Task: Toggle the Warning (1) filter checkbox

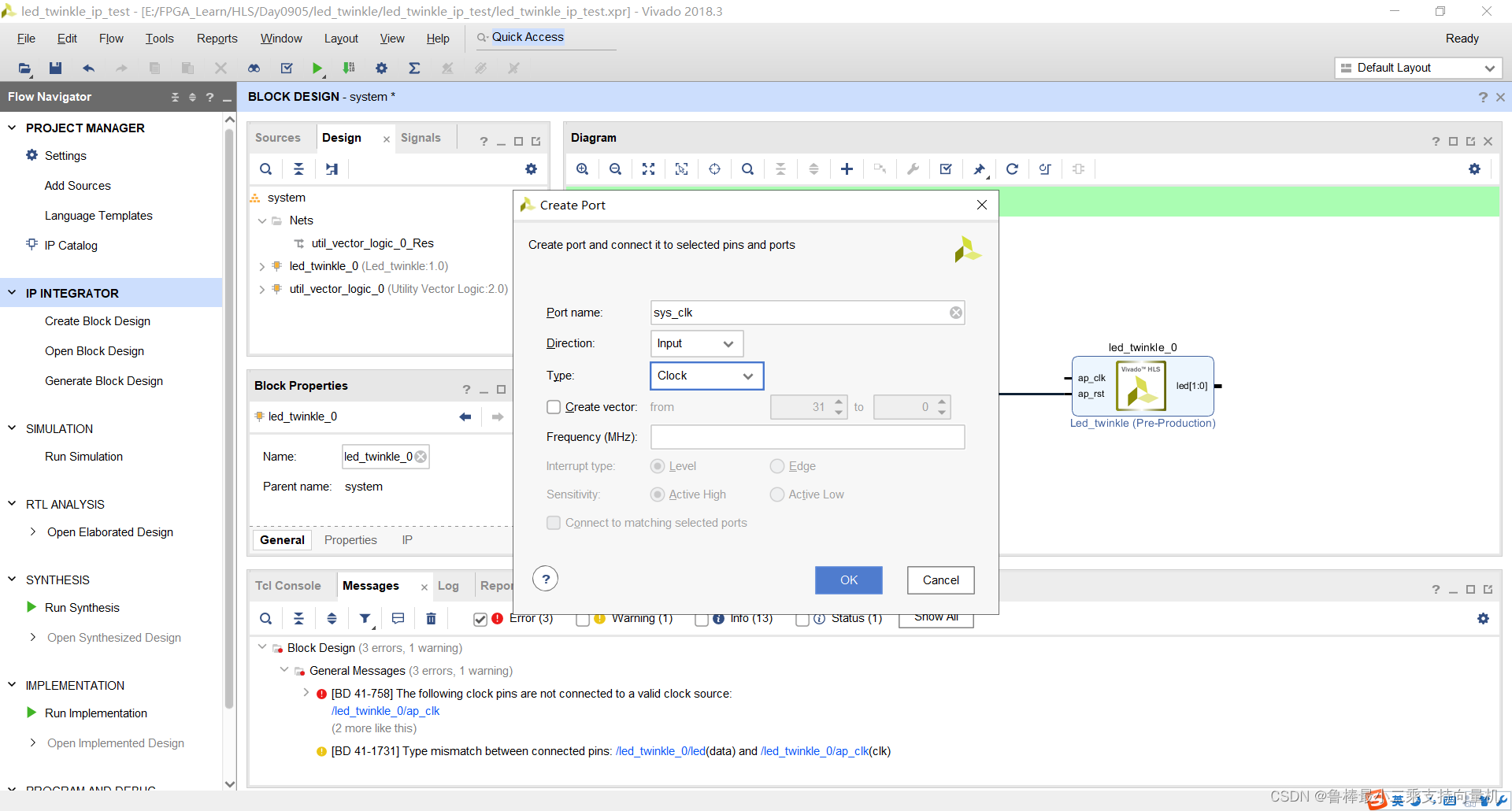Action: 583,620
